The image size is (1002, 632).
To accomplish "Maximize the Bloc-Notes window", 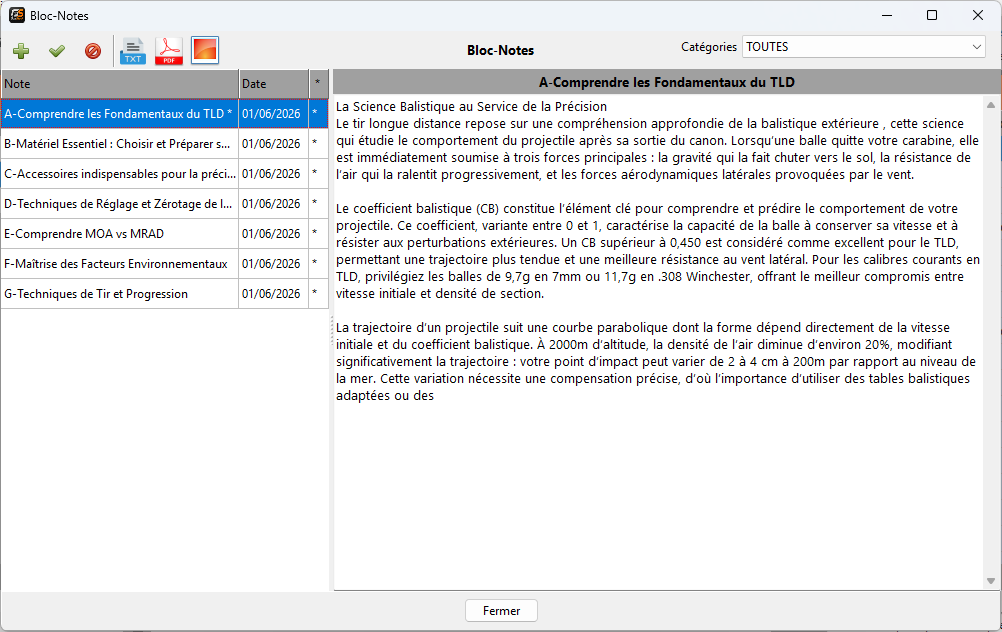I will (x=932, y=15).
